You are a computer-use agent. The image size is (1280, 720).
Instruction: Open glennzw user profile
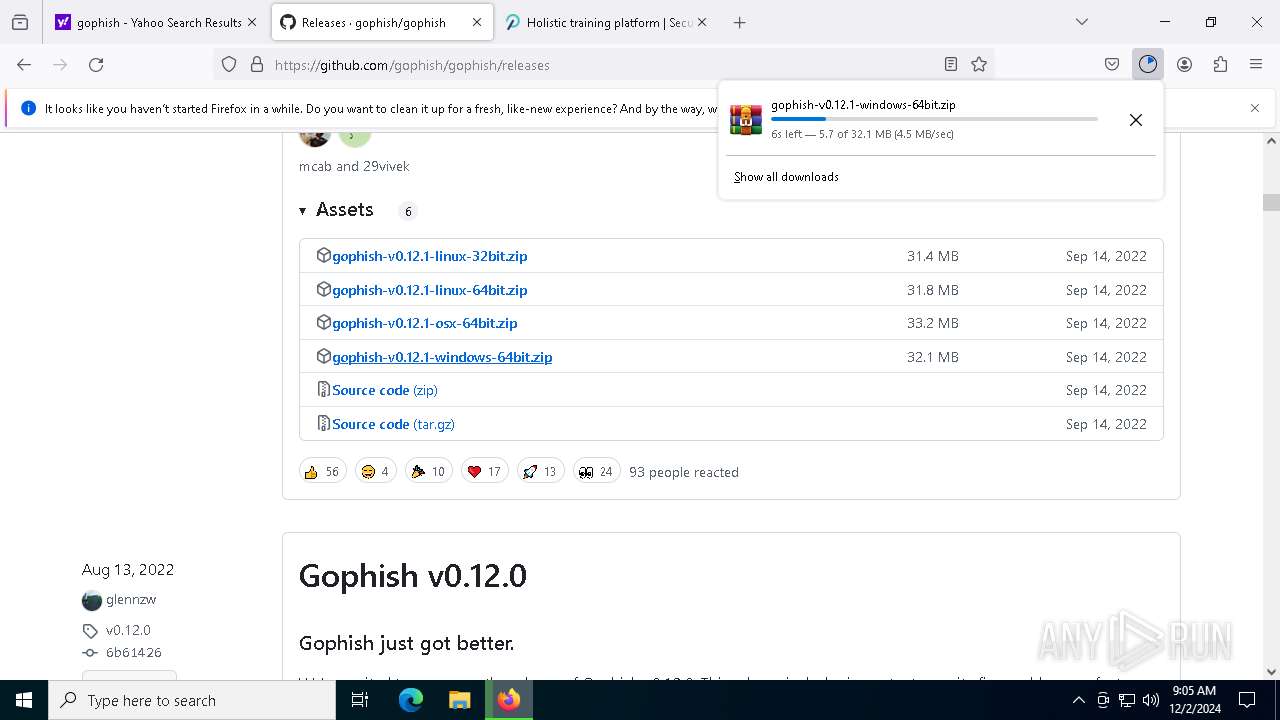[131, 600]
